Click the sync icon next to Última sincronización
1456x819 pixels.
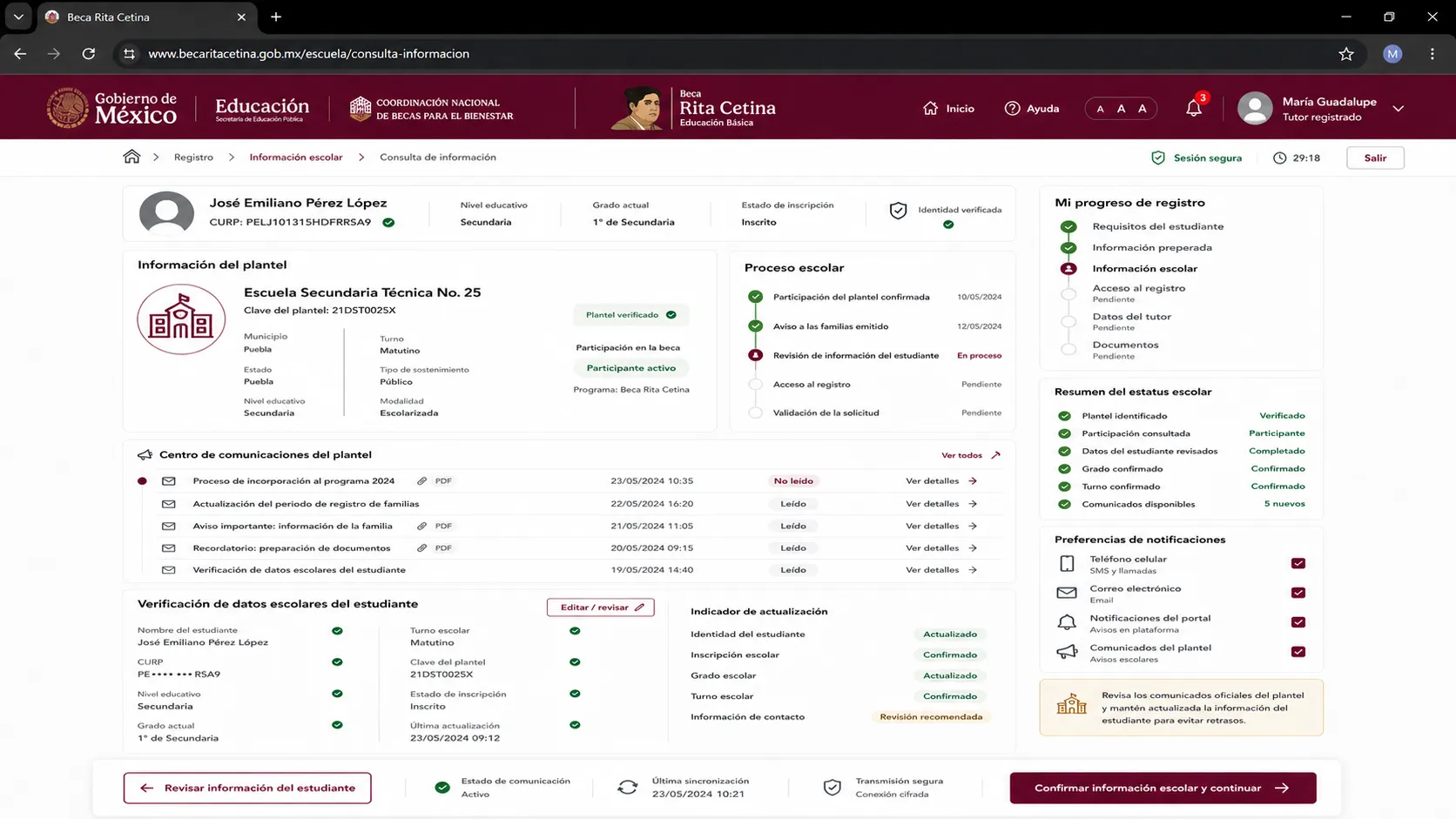point(628,788)
